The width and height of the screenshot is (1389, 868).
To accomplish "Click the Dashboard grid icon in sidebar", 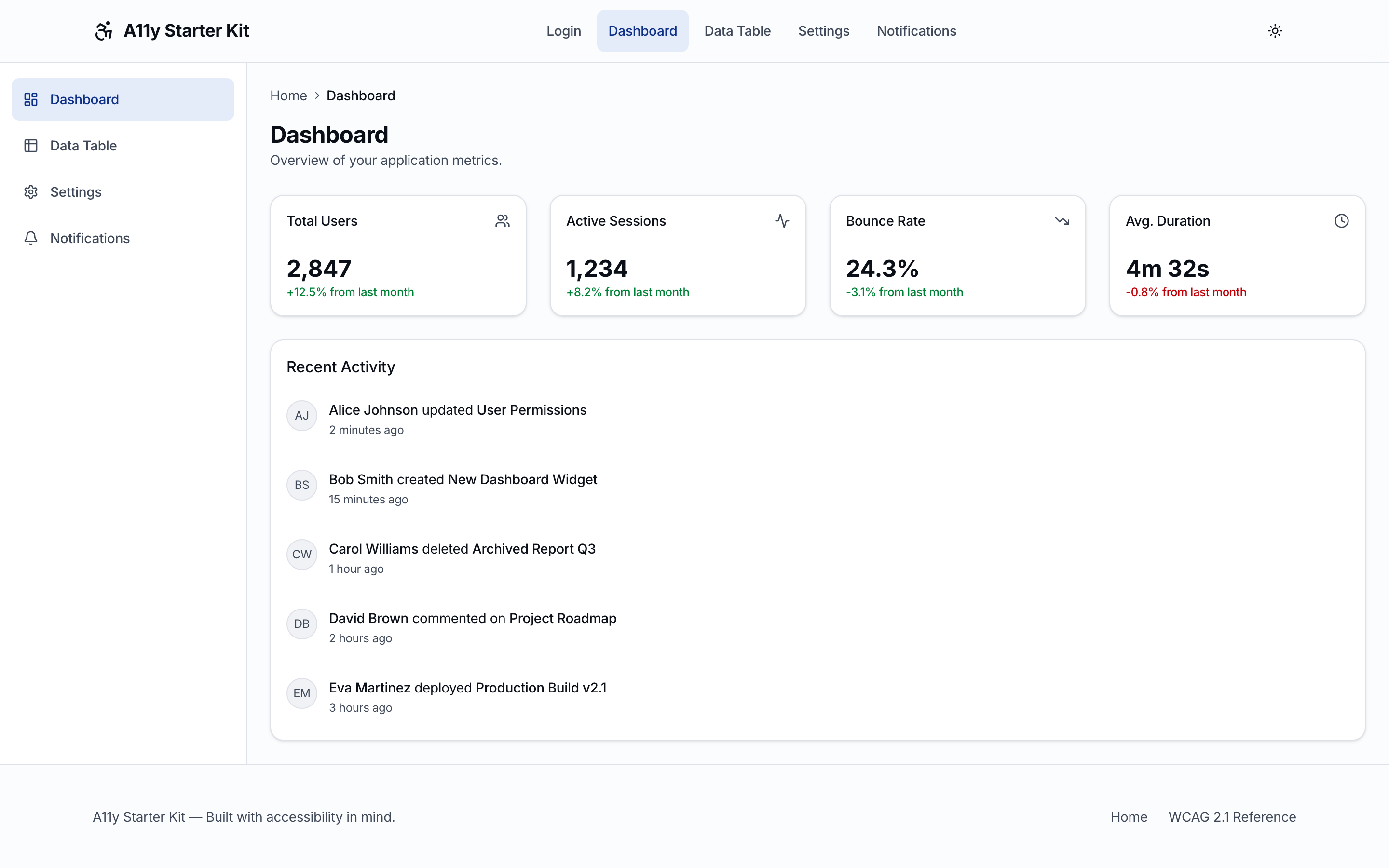I will [x=31, y=99].
